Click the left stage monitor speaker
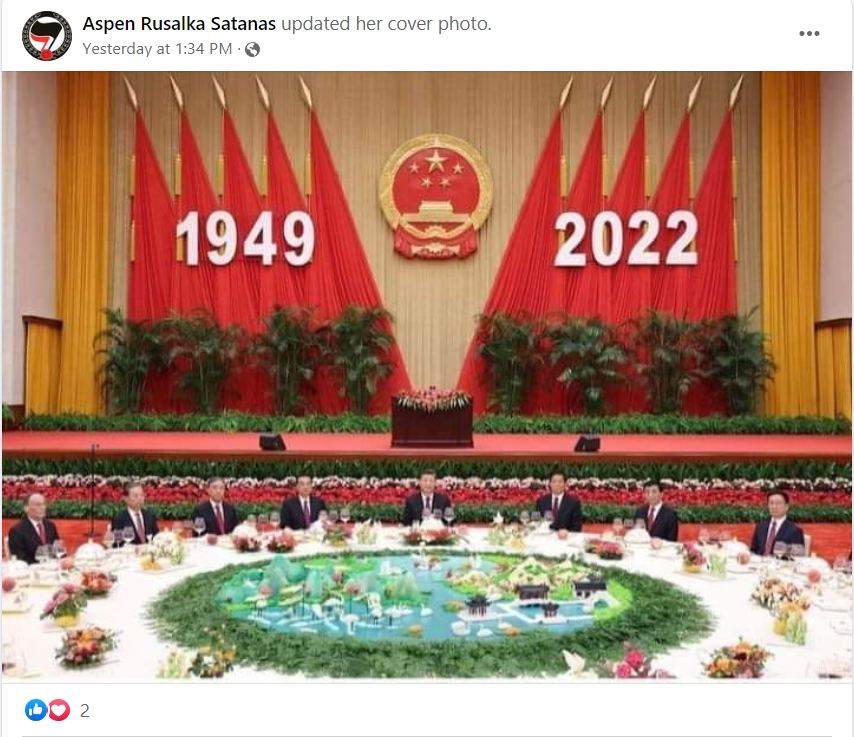The height and width of the screenshot is (737, 854). tap(272, 441)
